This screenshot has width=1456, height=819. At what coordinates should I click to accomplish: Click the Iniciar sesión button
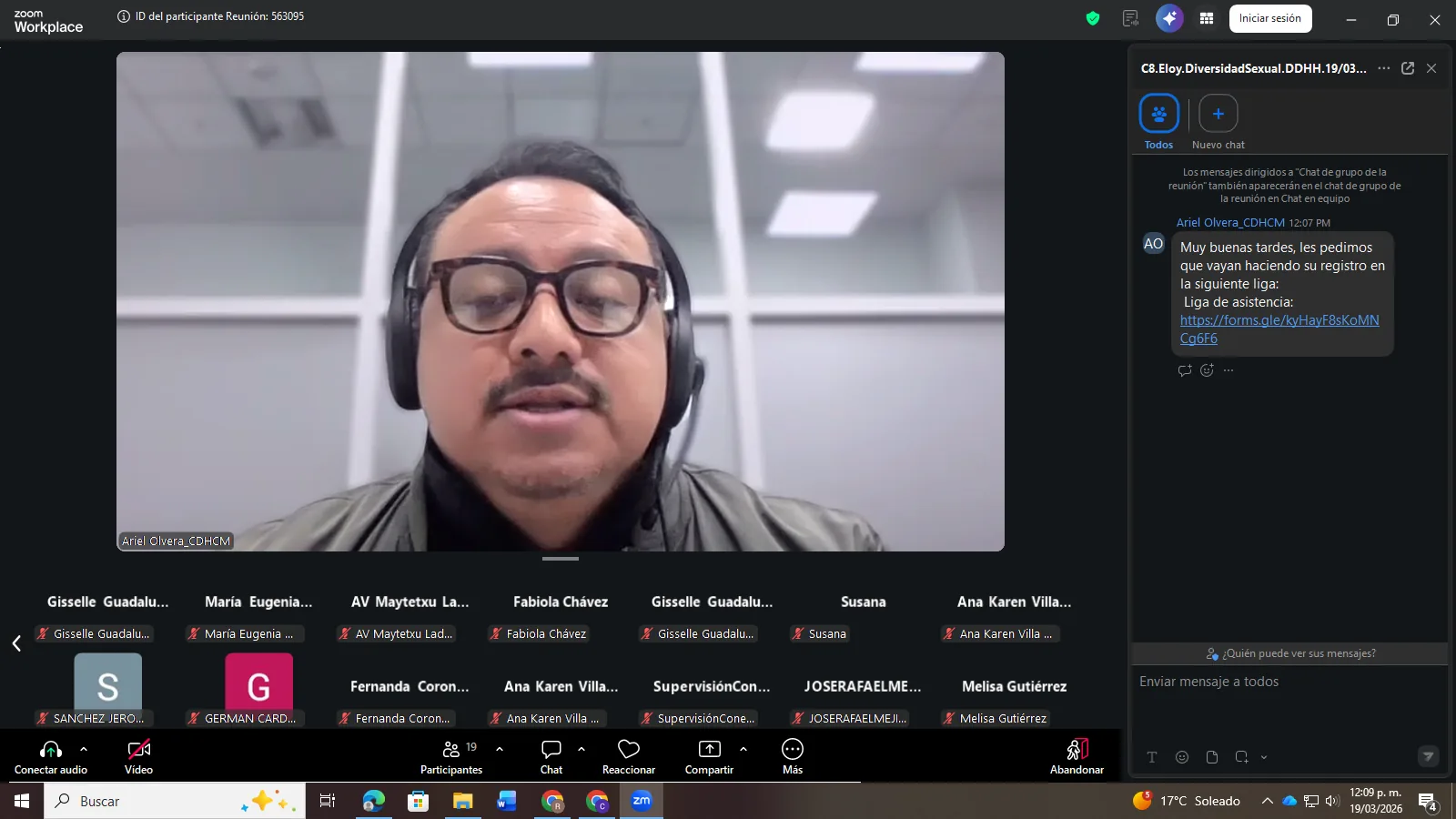click(x=1270, y=18)
